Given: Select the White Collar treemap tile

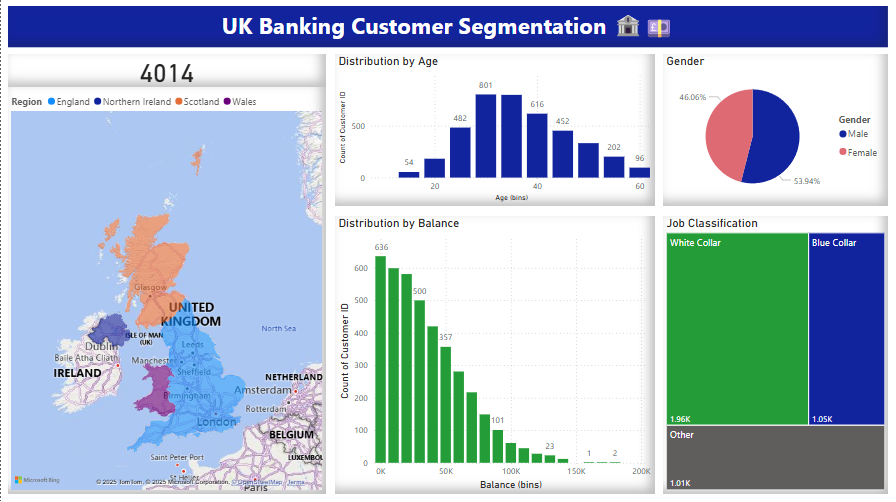Looking at the screenshot, I should 737,329.
